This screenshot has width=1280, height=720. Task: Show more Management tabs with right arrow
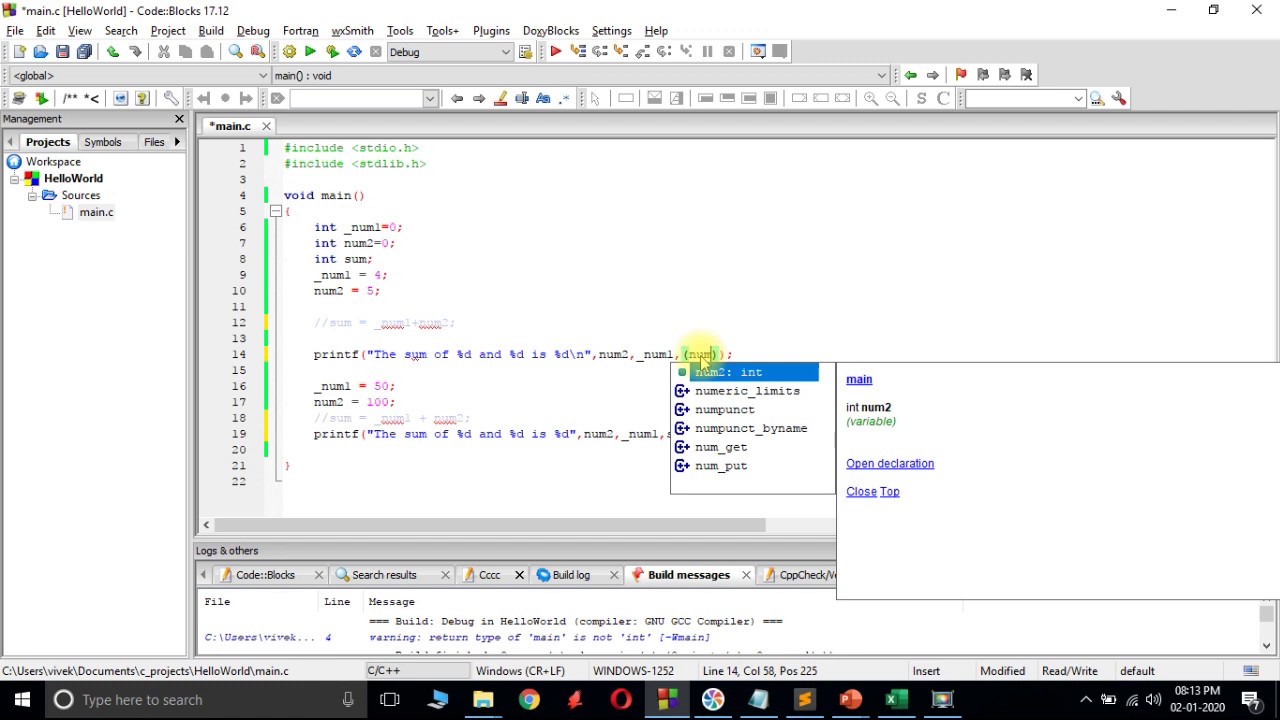tap(177, 142)
